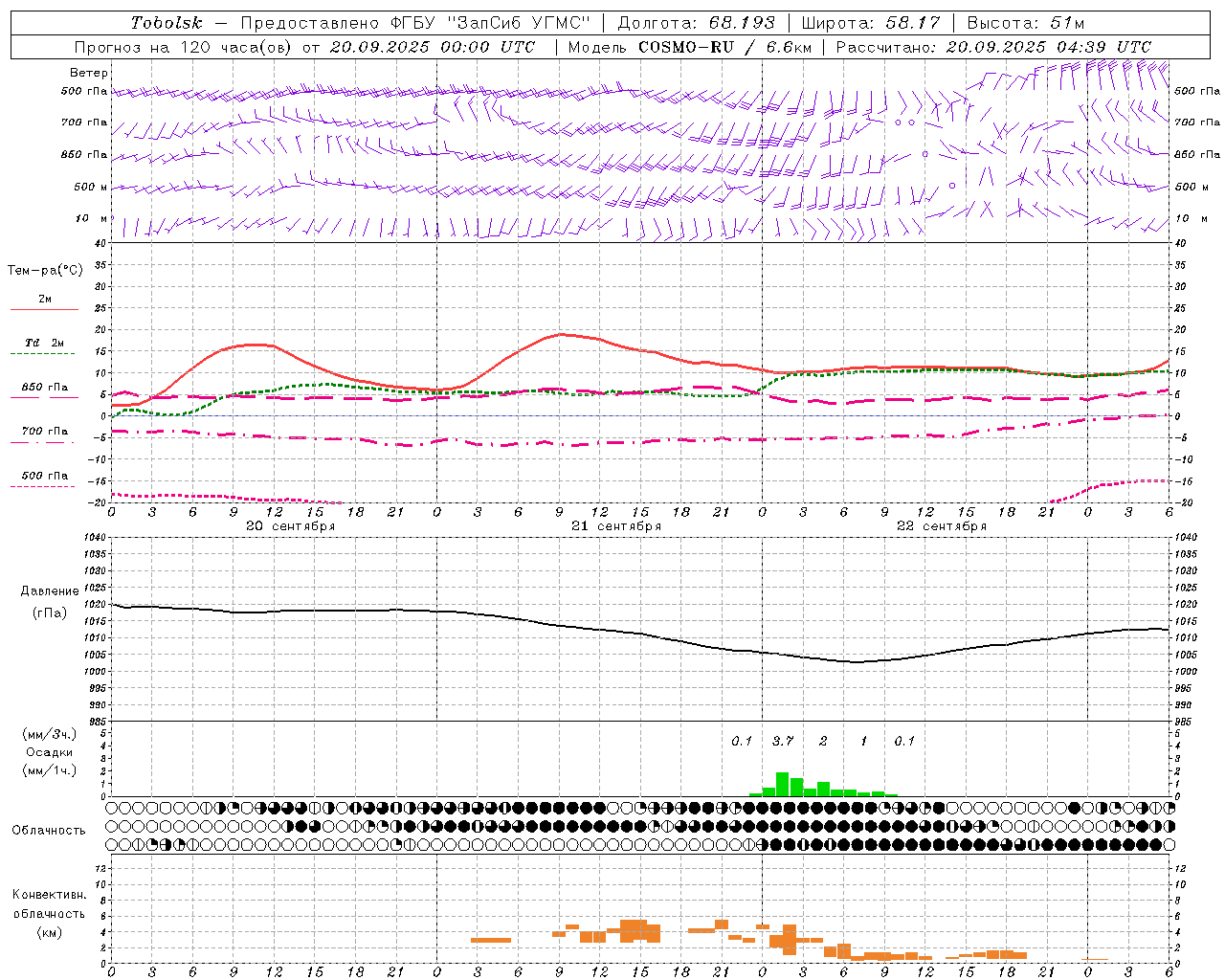
Task: Click the "850 гПа" temperature legend entry
Action: [x=44, y=388]
